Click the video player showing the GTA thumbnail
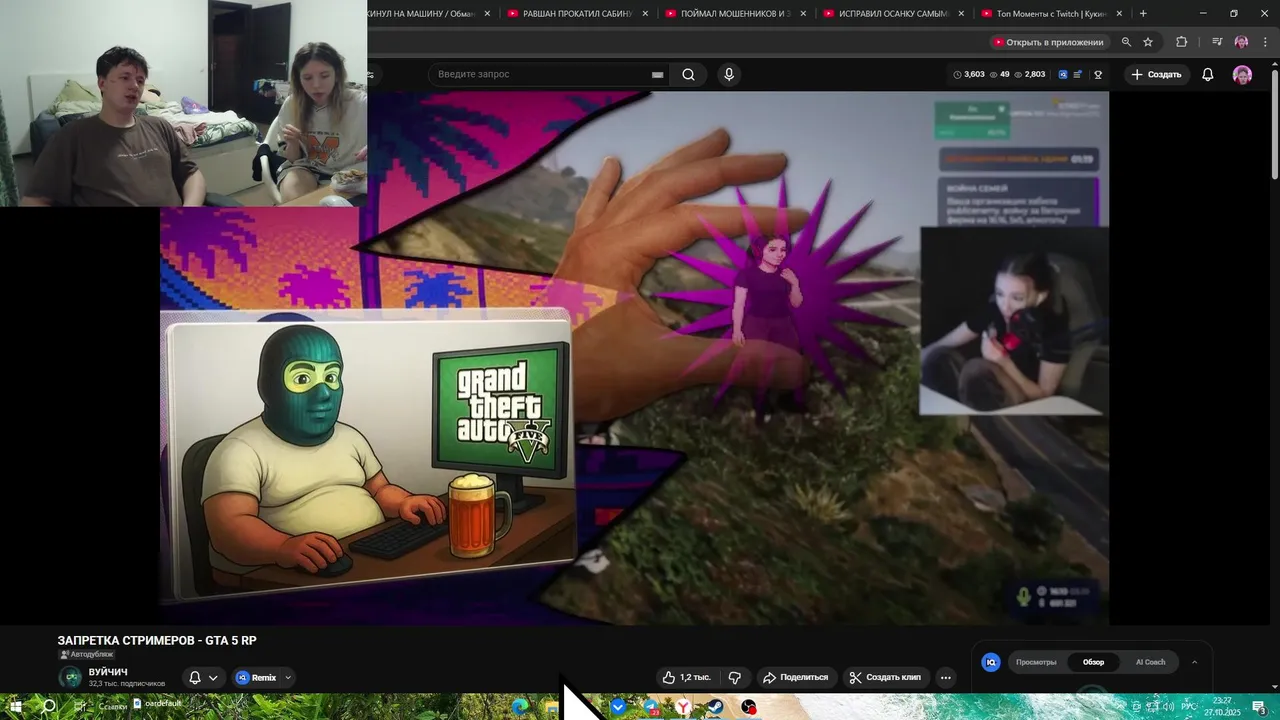Viewport: 1280px width, 720px height. tap(634, 358)
